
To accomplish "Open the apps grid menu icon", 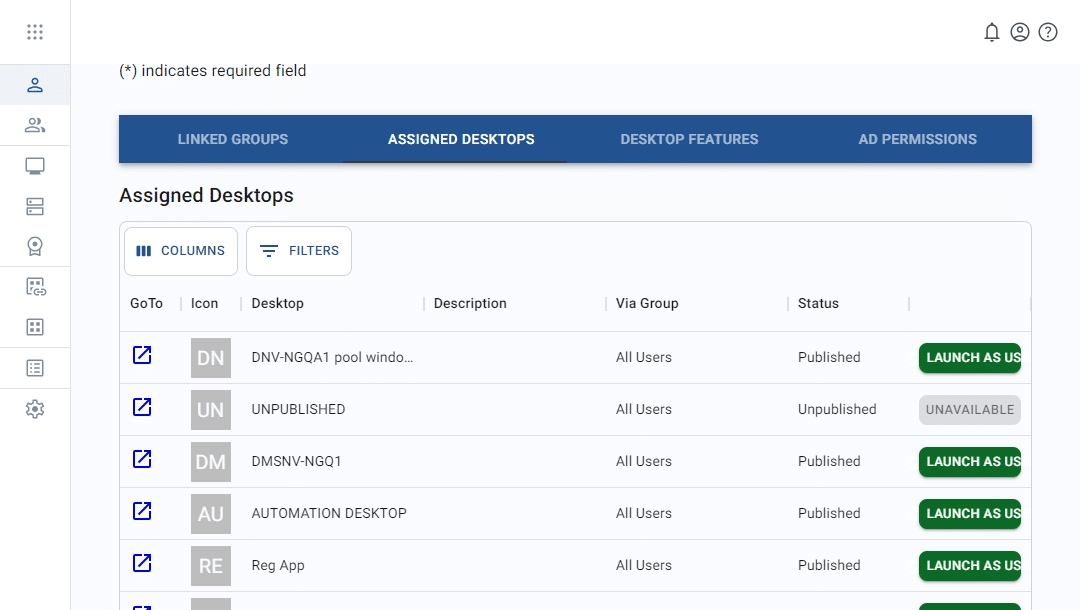I will [x=35, y=32].
